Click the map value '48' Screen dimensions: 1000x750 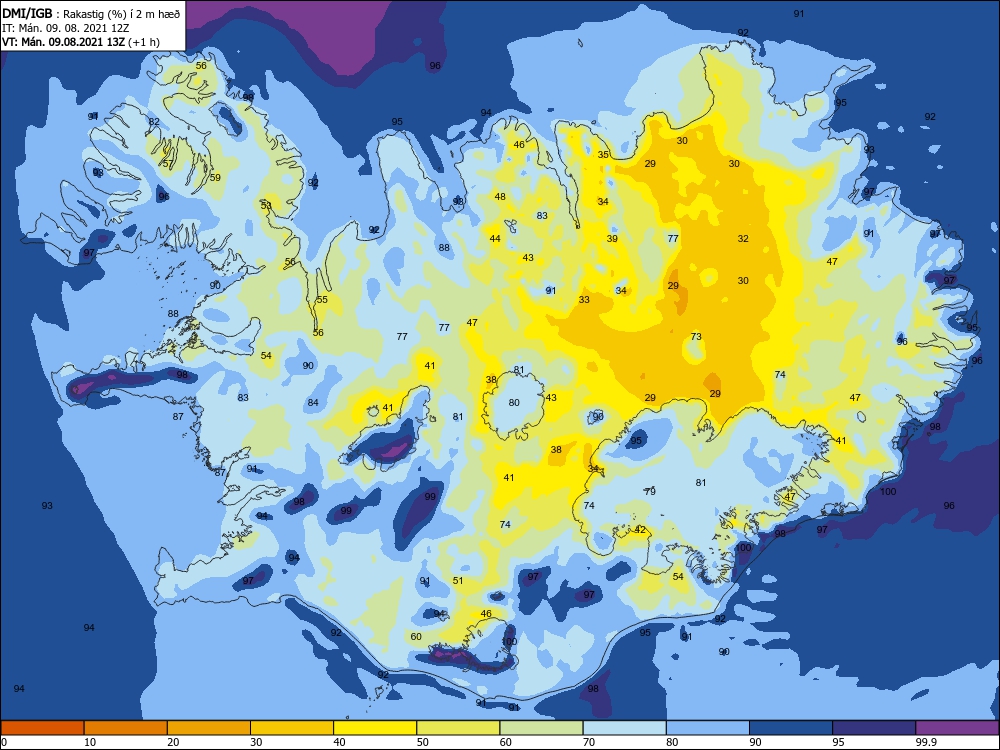click(500, 196)
